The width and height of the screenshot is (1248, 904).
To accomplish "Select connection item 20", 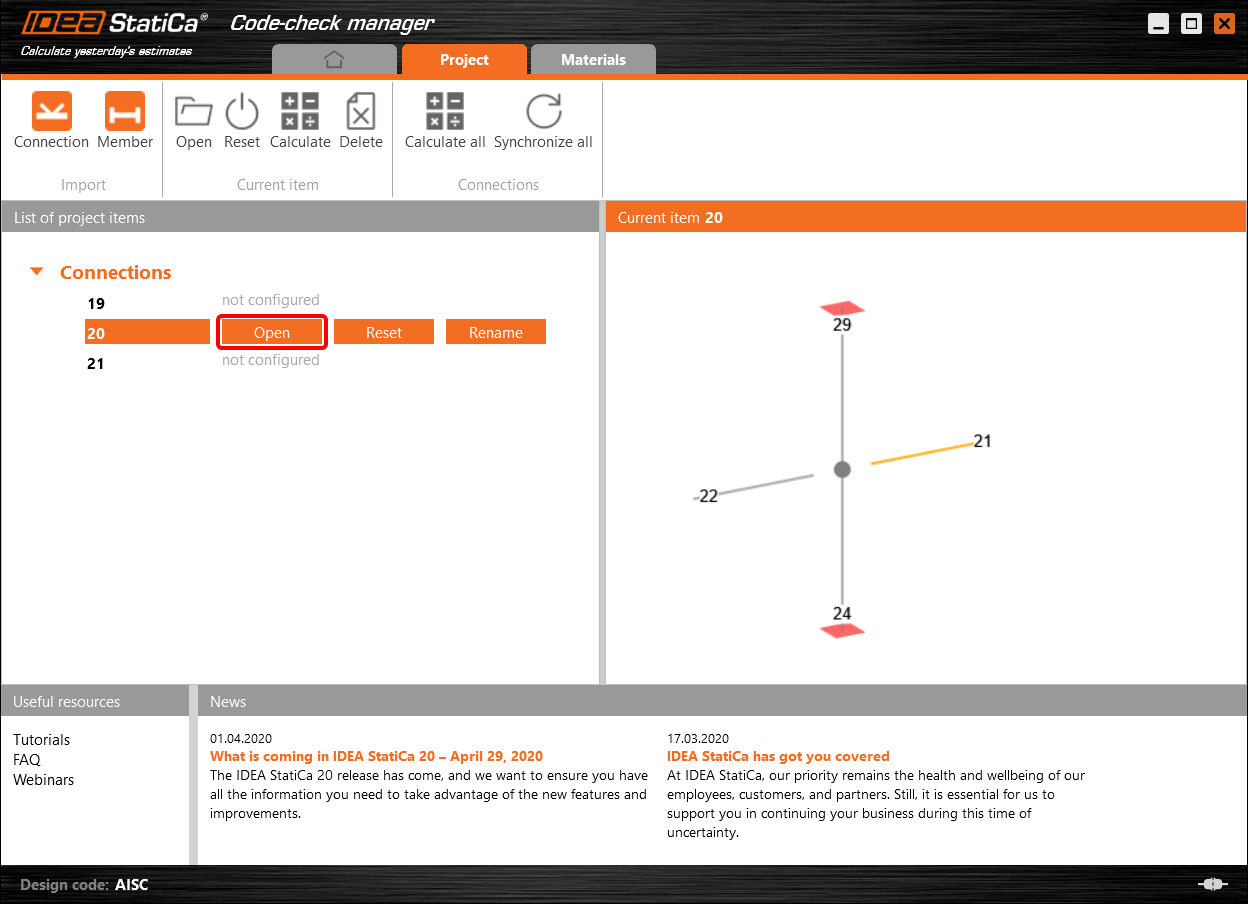I will pos(147,333).
